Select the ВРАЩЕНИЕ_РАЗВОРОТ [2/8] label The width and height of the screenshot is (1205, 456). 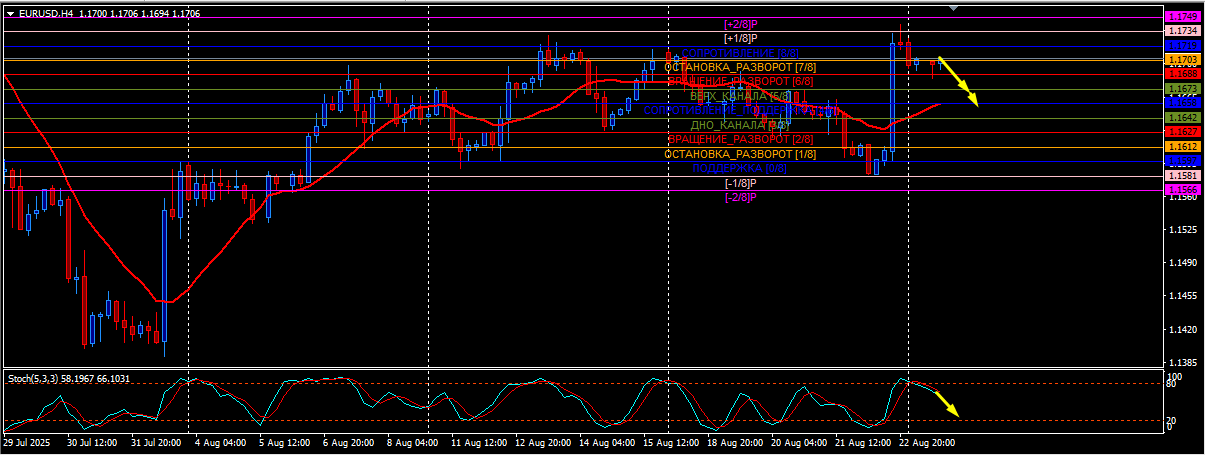tap(740, 139)
